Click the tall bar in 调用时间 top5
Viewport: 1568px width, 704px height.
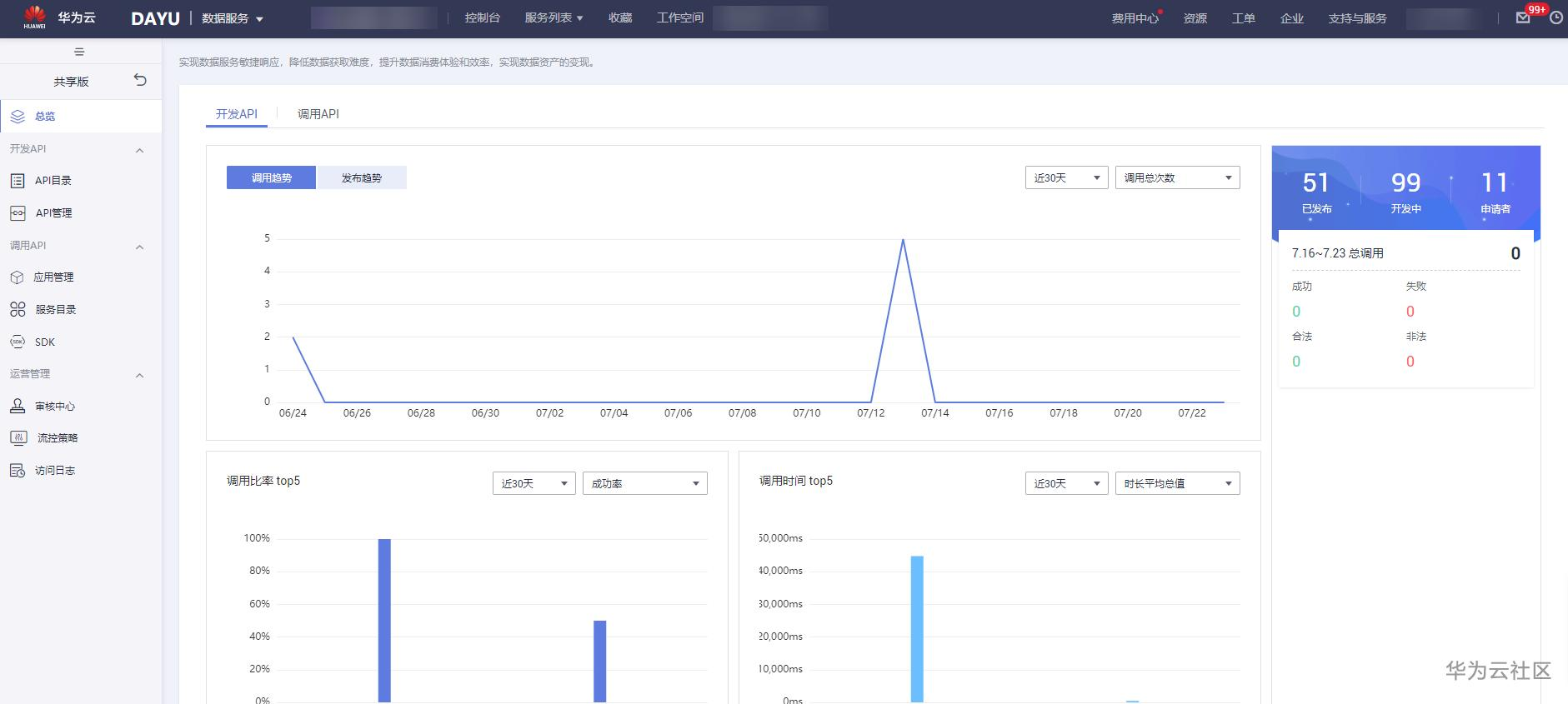[917, 629]
